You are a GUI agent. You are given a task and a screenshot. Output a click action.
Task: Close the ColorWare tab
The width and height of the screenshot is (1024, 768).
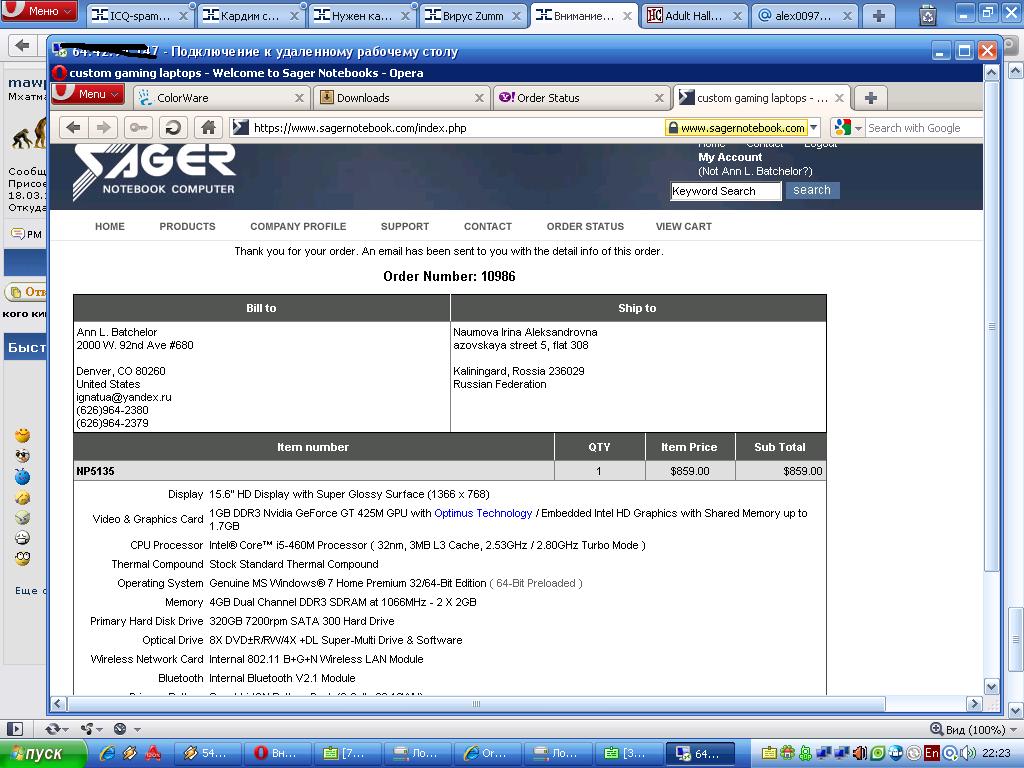coord(299,98)
